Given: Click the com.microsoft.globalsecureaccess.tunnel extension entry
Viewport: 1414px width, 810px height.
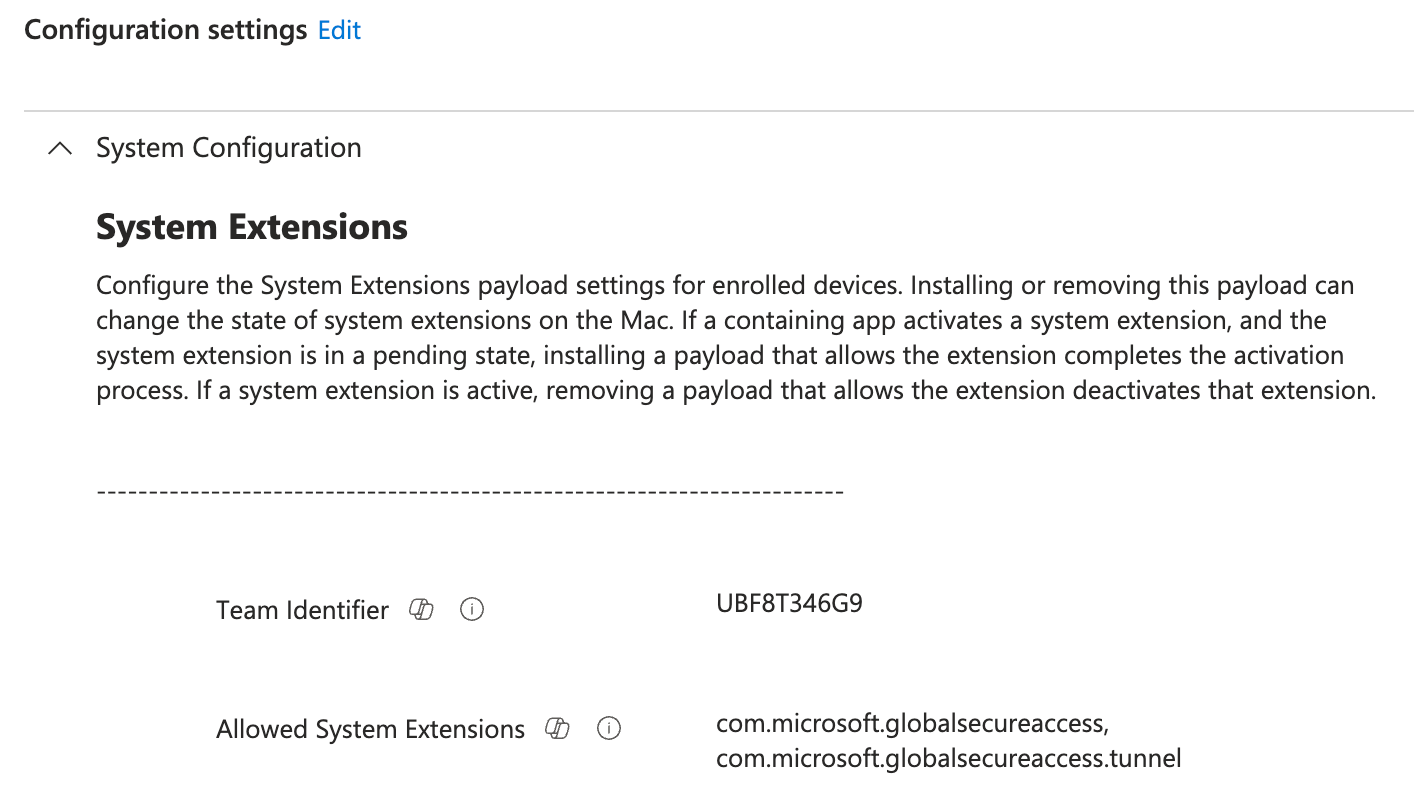Looking at the screenshot, I should pos(948,758).
